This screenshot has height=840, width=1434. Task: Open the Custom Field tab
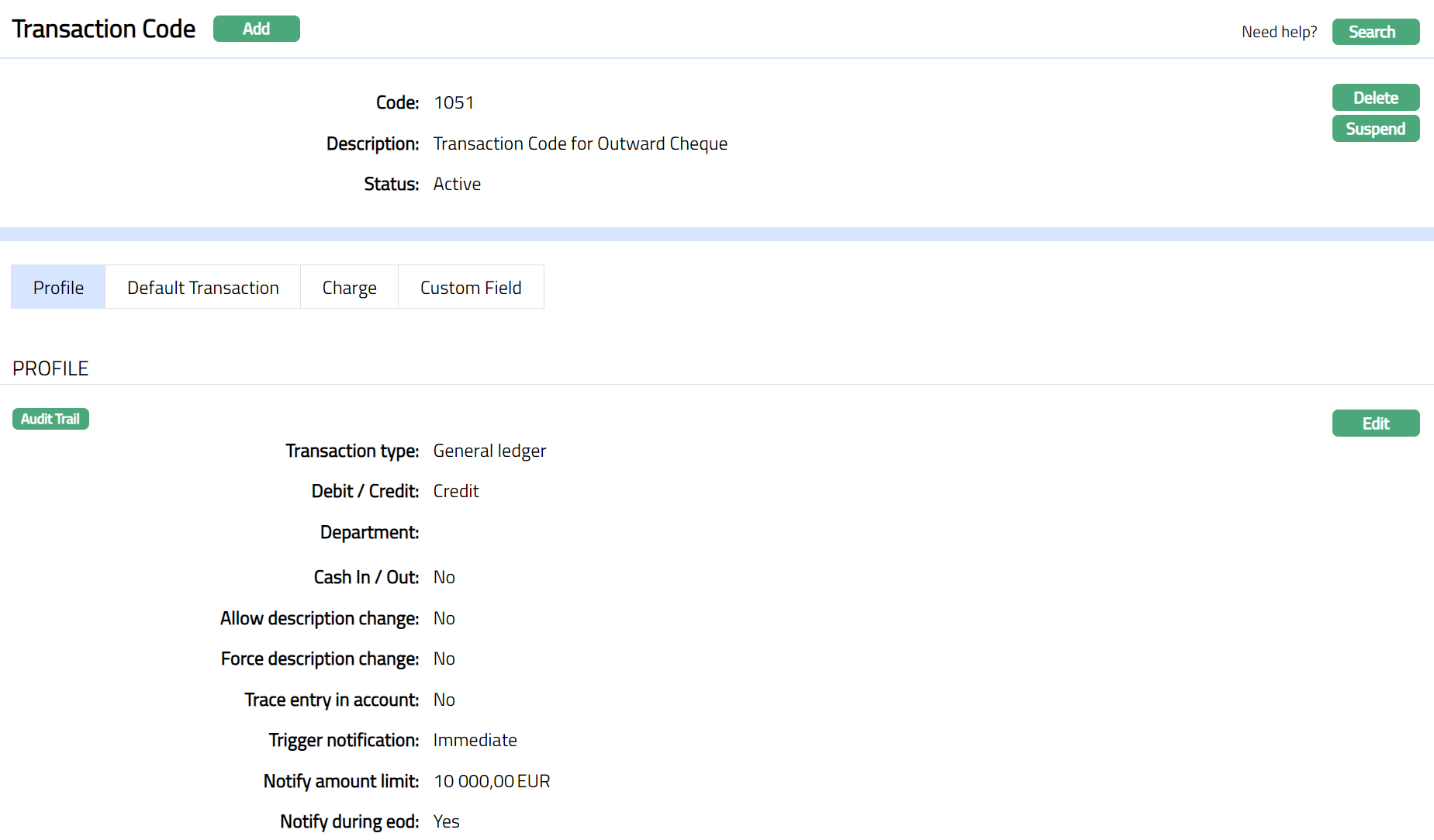[x=471, y=287]
